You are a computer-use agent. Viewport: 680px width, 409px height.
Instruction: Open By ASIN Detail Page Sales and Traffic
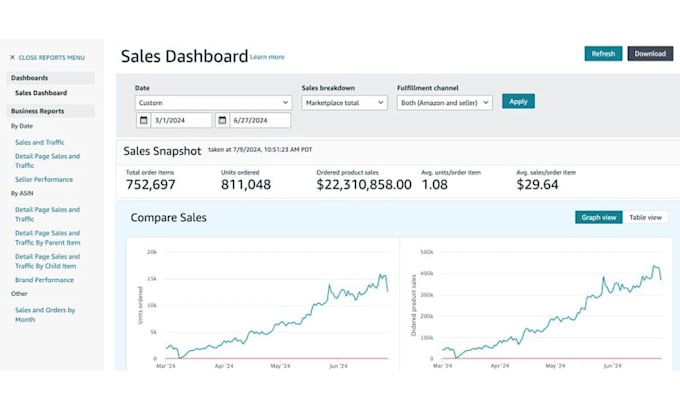(47, 214)
